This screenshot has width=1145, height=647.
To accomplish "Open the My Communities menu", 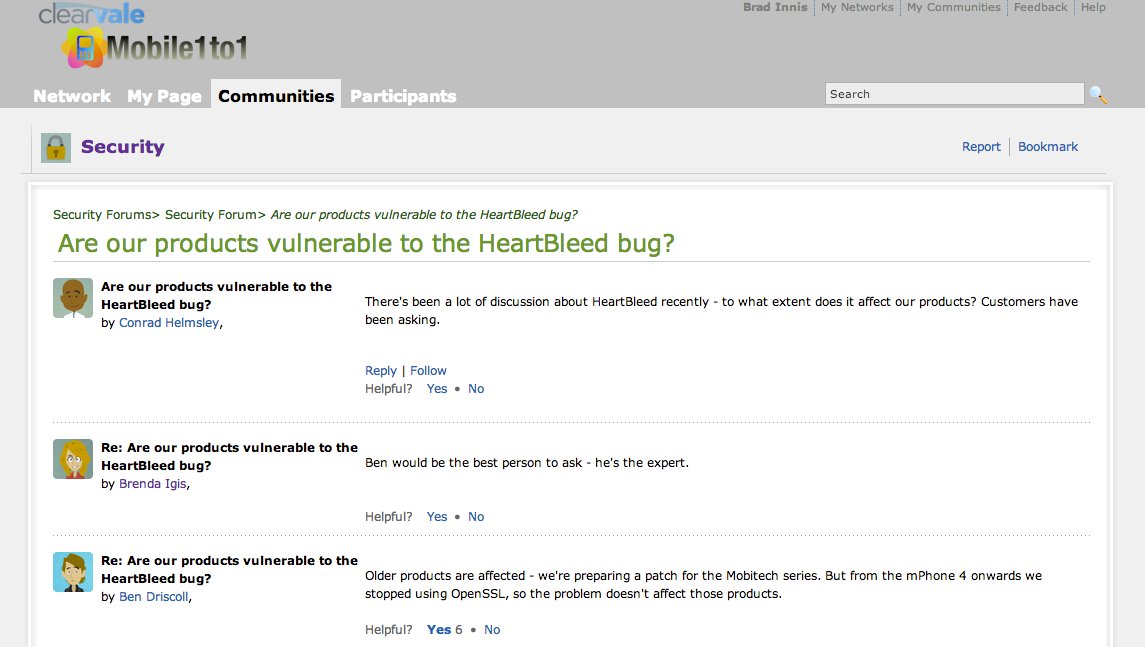I will pos(954,7).
